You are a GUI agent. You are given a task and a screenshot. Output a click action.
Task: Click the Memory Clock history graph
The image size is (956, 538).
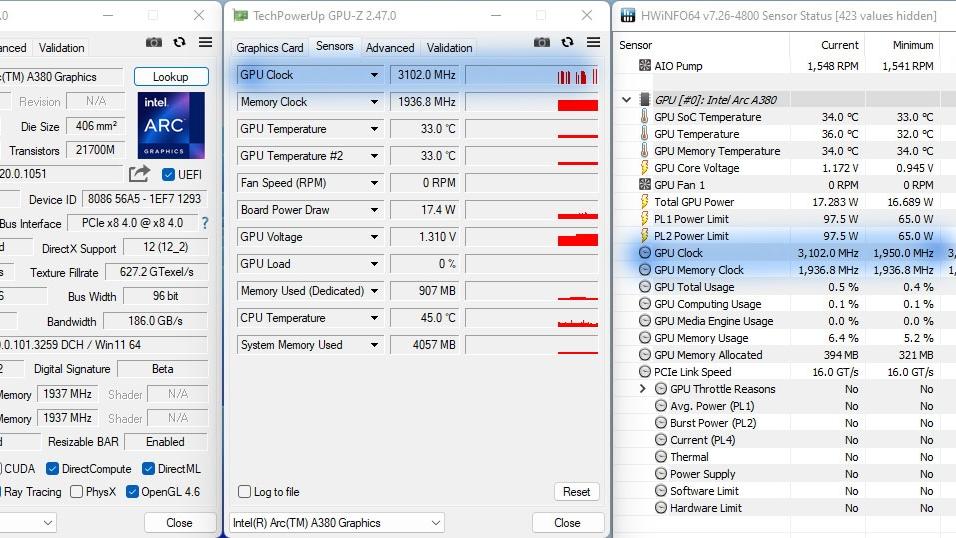(x=532, y=102)
